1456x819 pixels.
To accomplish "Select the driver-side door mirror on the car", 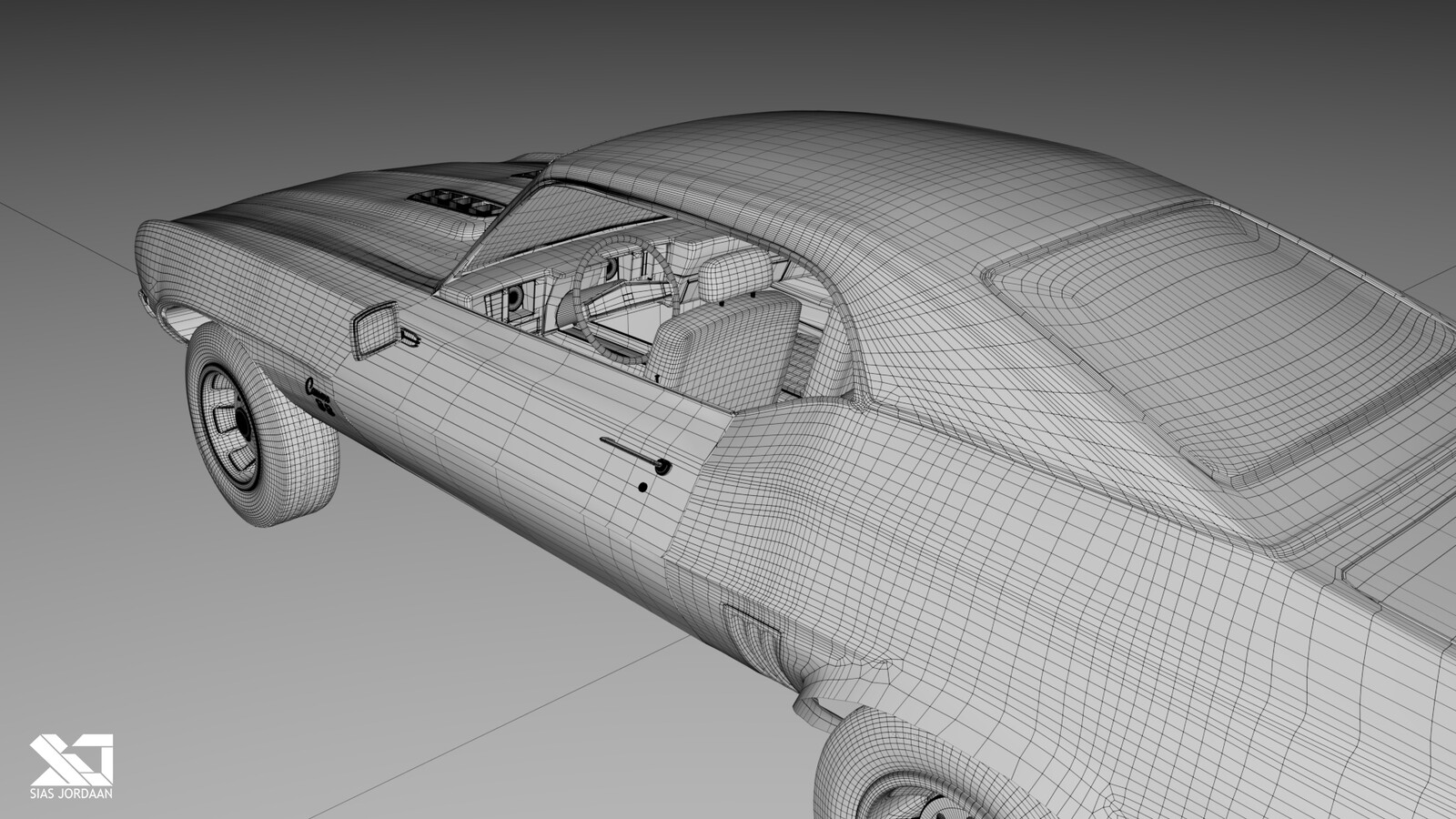I will point(377,331).
